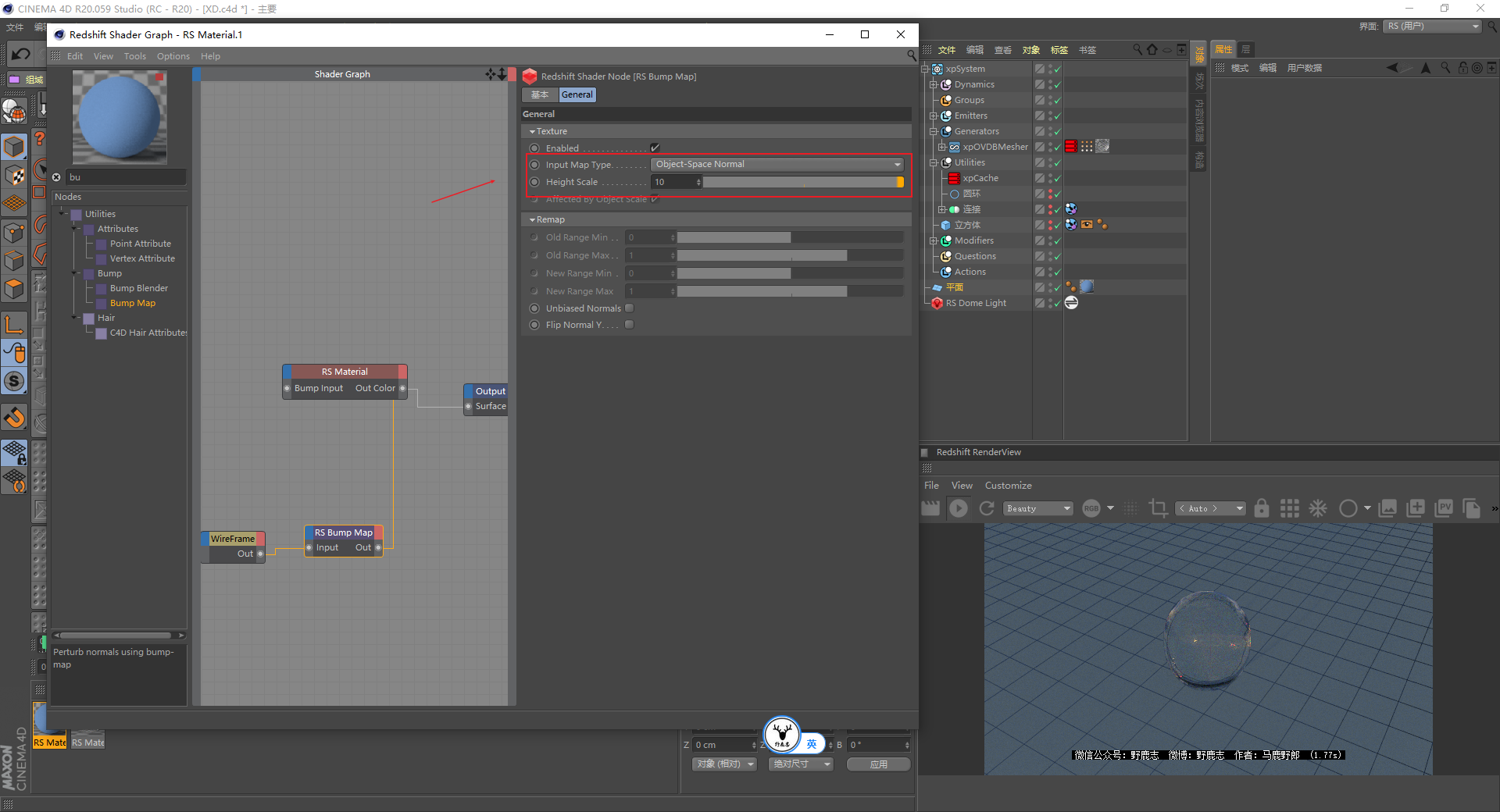Click the home icon in the Object Manager header

(x=1152, y=50)
